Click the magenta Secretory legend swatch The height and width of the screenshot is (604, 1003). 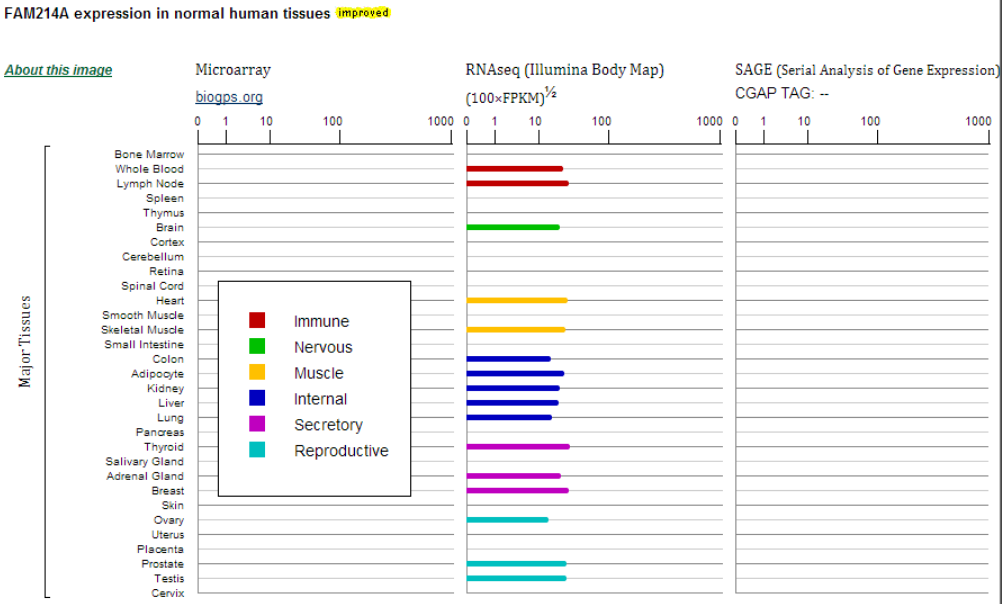coord(257,424)
